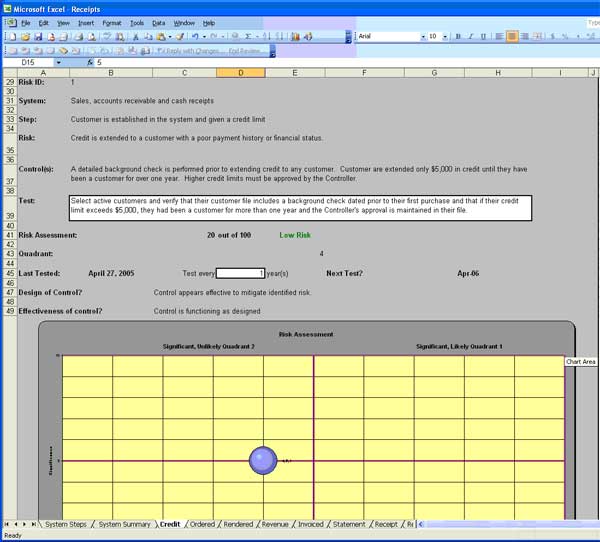Click the Percent style icon
The width and height of the screenshot is (600, 542).
point(565,36)
